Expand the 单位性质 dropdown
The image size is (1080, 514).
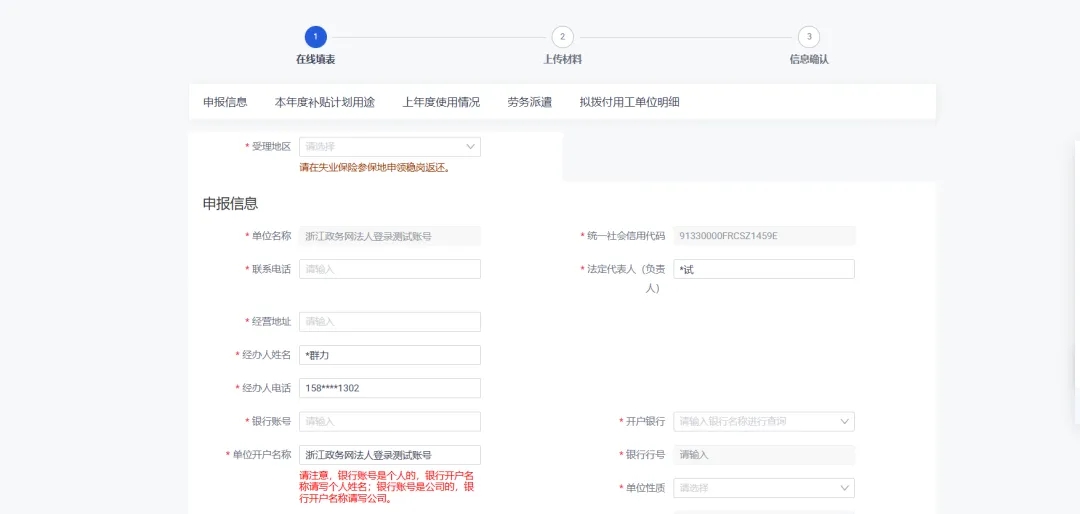(x=763, y=488)
